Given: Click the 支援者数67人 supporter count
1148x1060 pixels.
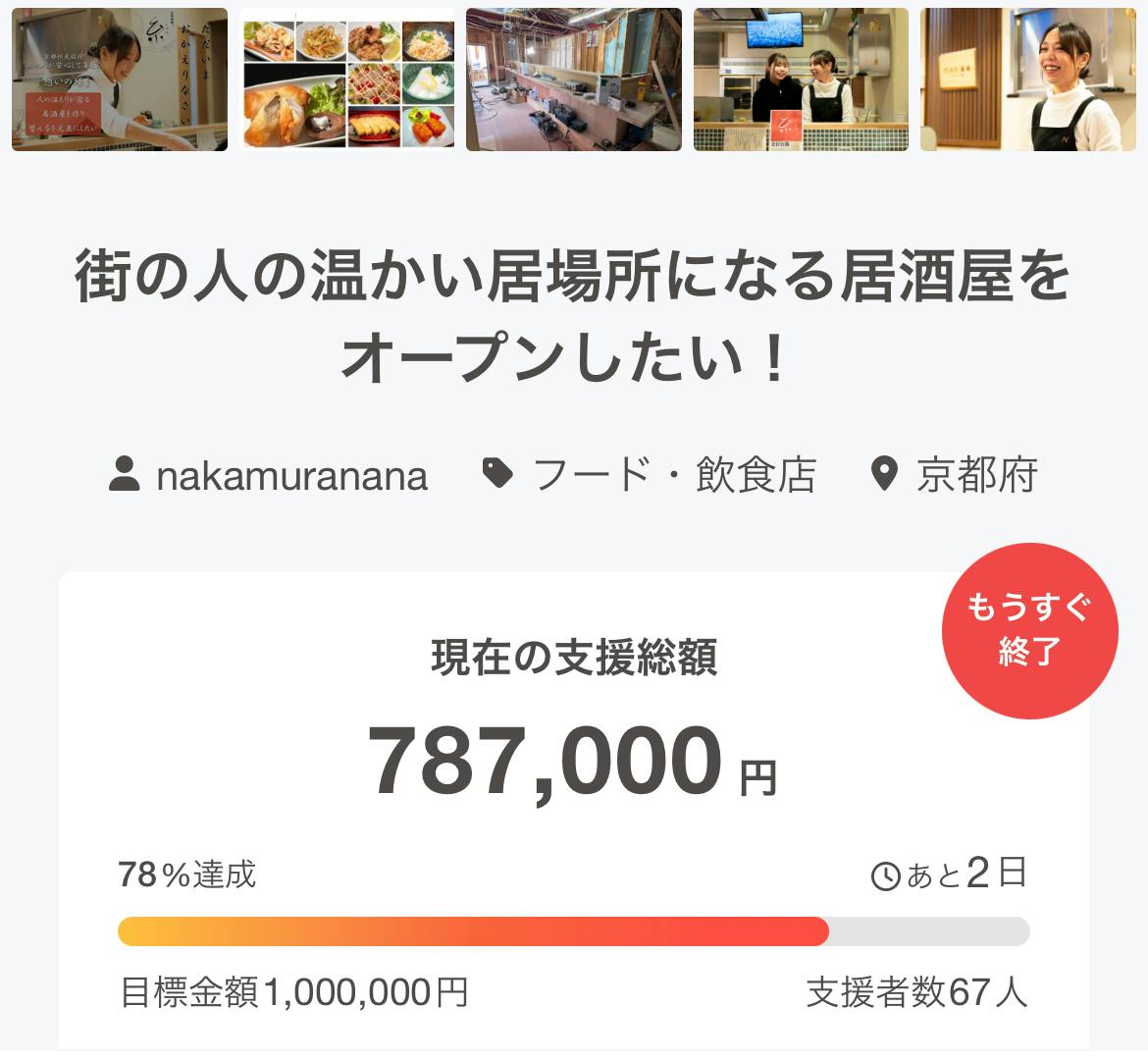Looking at the screenshot, I should point(916,992).
